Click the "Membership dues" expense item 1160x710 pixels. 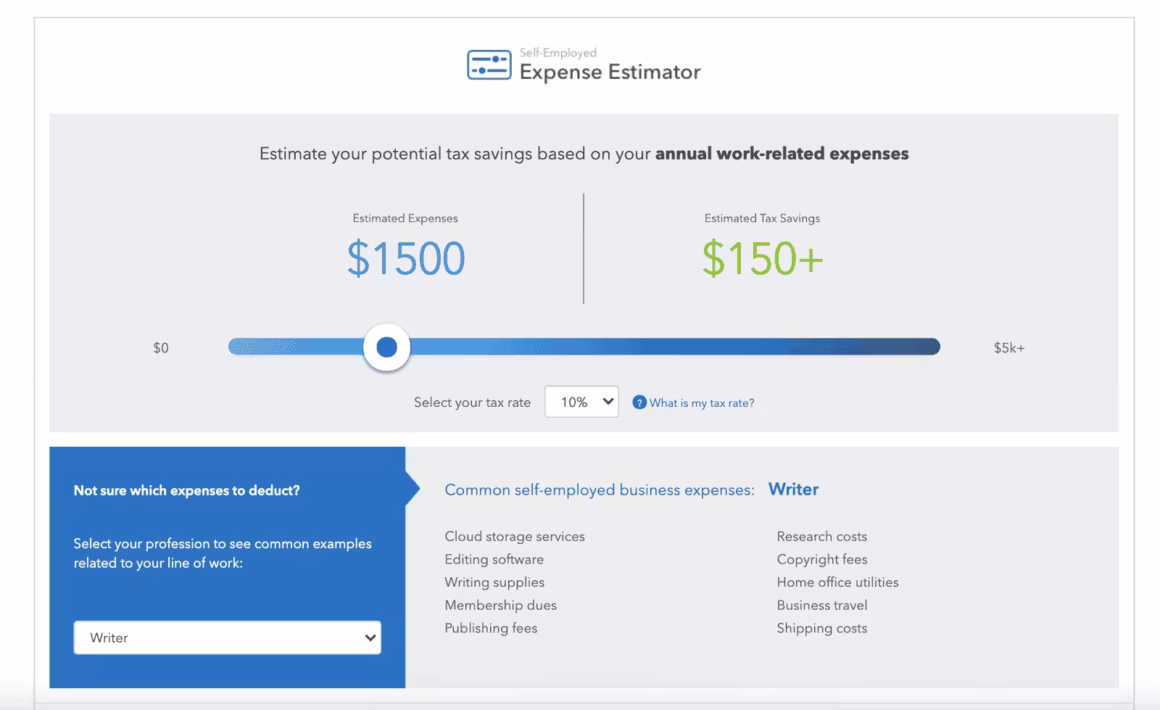pos(501,606)
